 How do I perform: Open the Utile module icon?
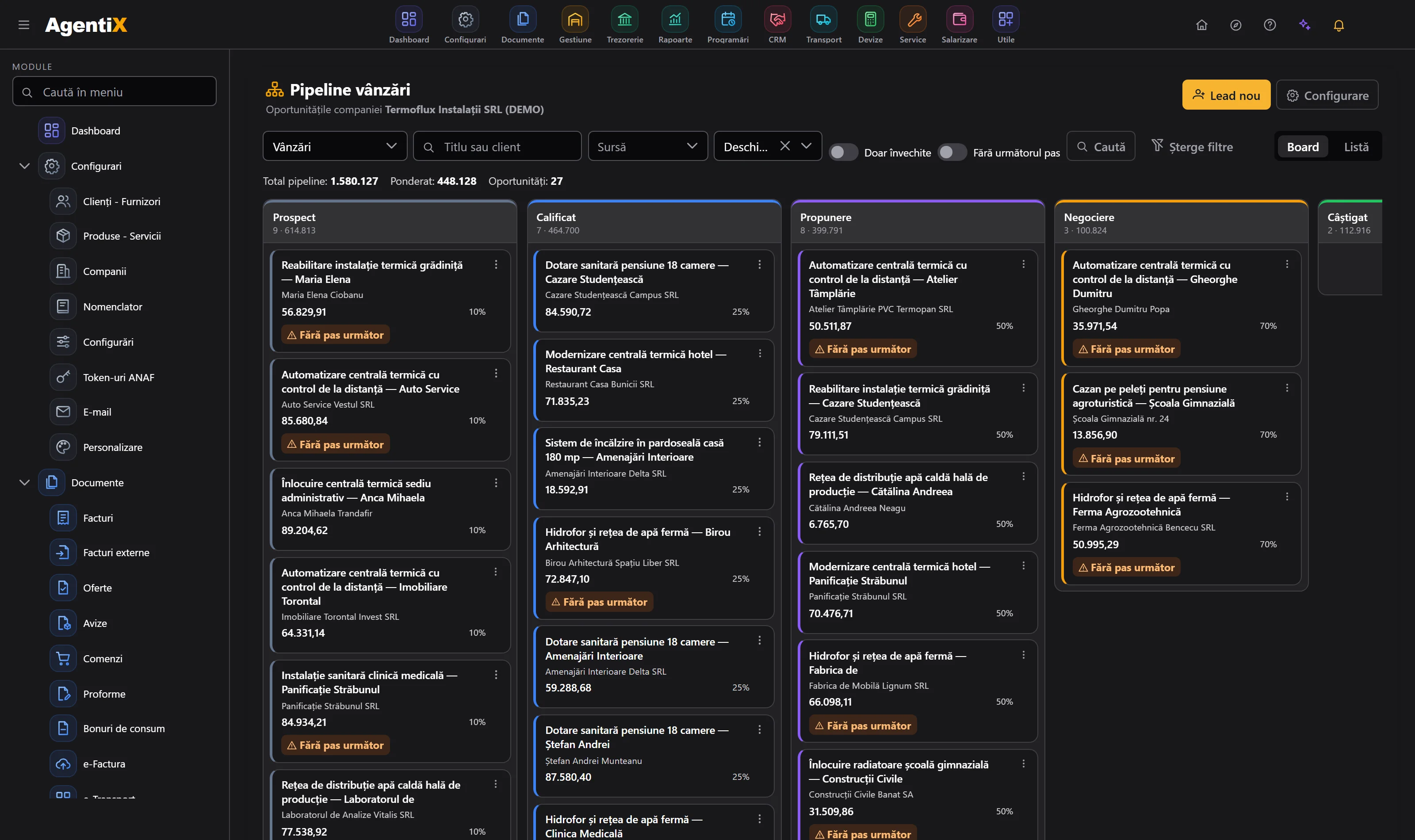click(x=1006, y=20)
